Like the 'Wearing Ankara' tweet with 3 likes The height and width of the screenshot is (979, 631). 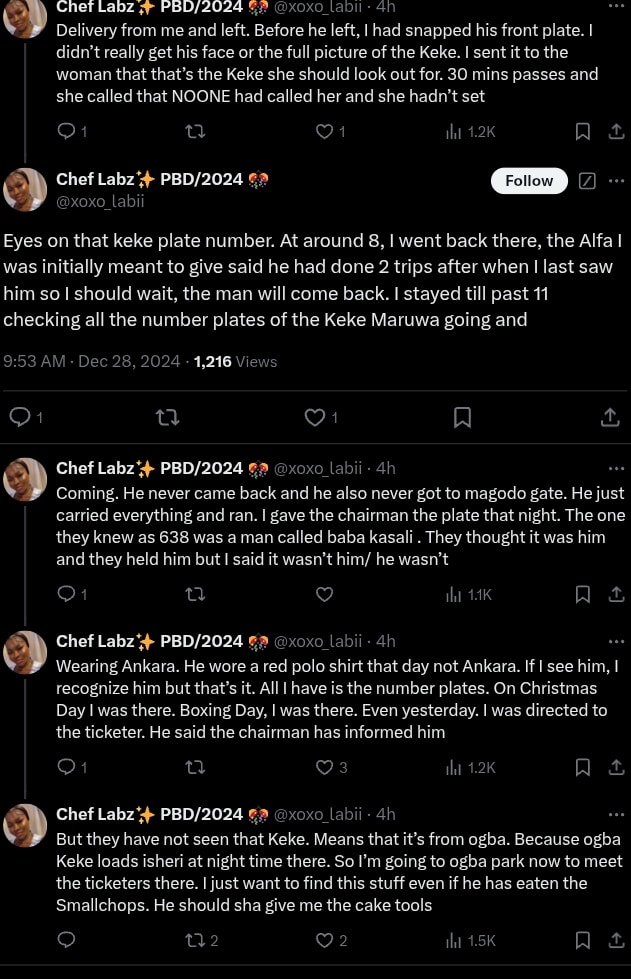click(x=324, y=767)
